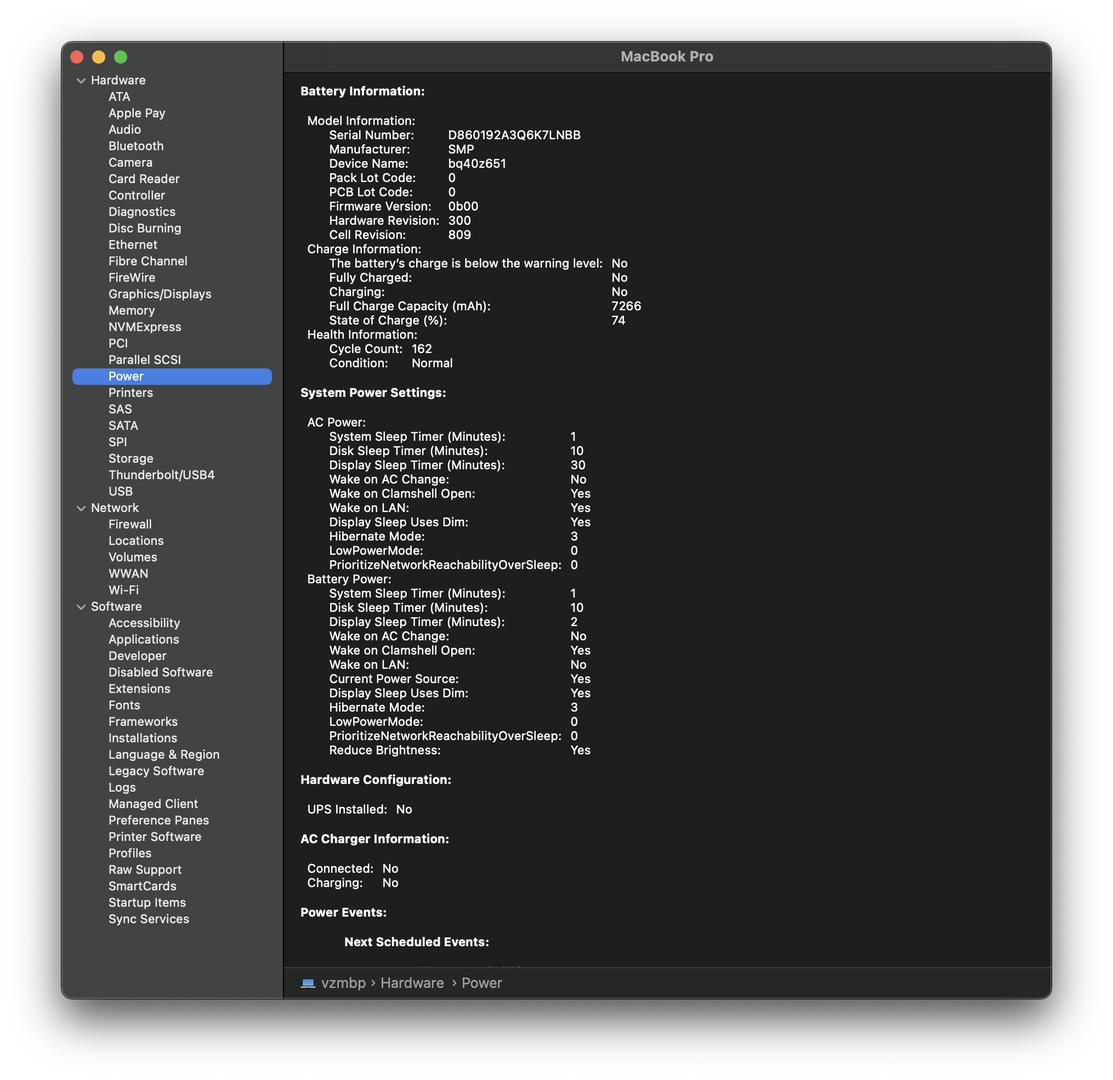This screenshot has width=1113, height=1080.
Task: Click the highlighted Power sidebar item
Action: click(172, 376)
